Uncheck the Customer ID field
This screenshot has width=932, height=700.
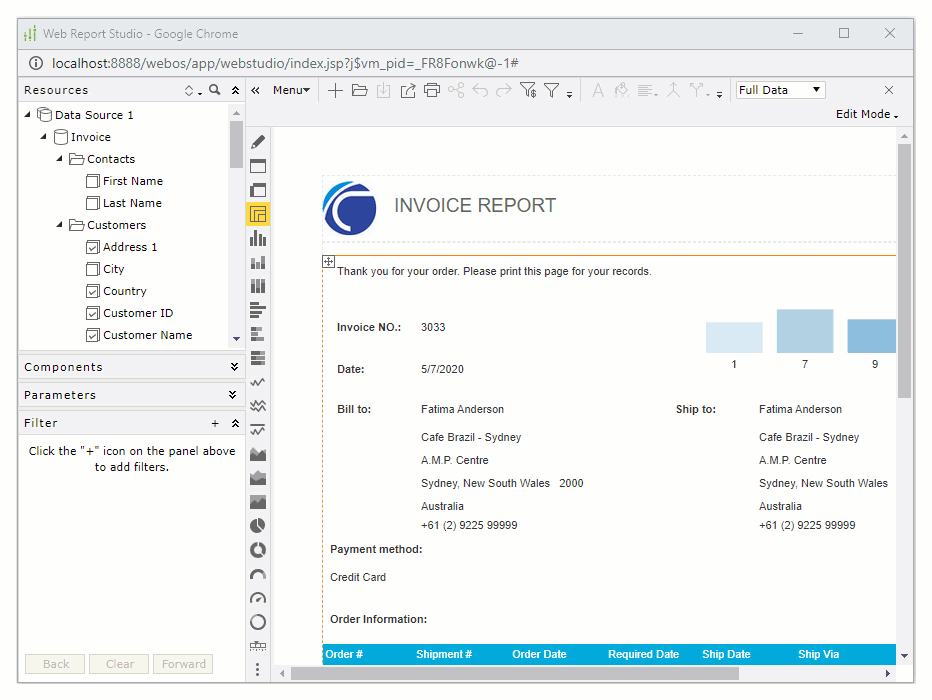91,312
